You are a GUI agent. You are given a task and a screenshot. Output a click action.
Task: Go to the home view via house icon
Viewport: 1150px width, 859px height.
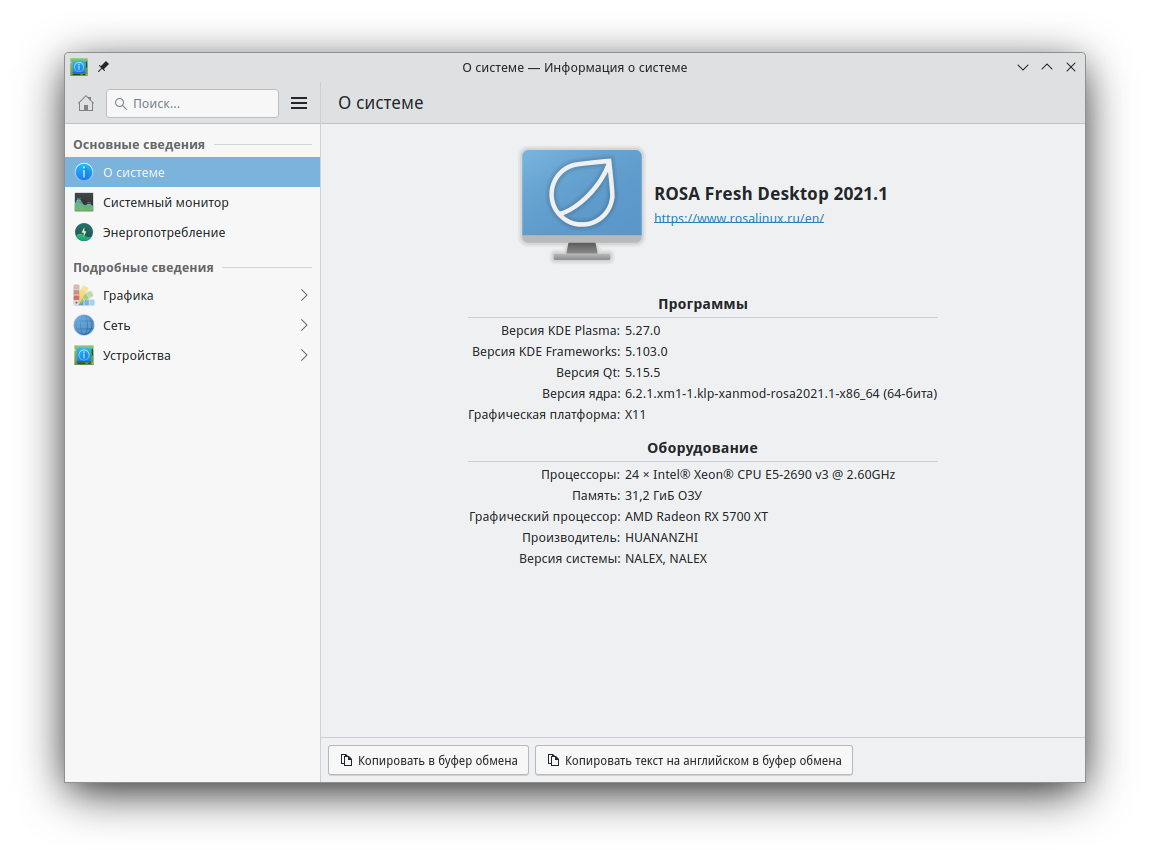[x=86, y=103]
